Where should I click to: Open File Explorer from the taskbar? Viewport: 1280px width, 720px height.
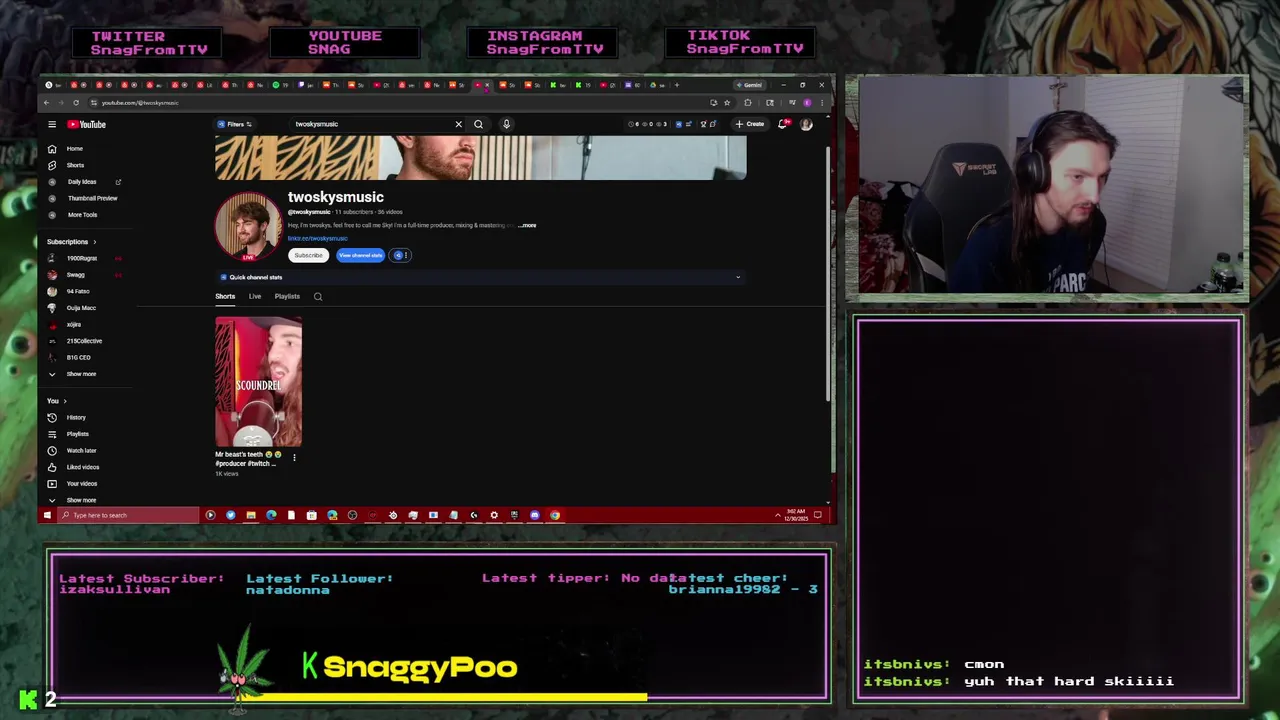point(251,515)
